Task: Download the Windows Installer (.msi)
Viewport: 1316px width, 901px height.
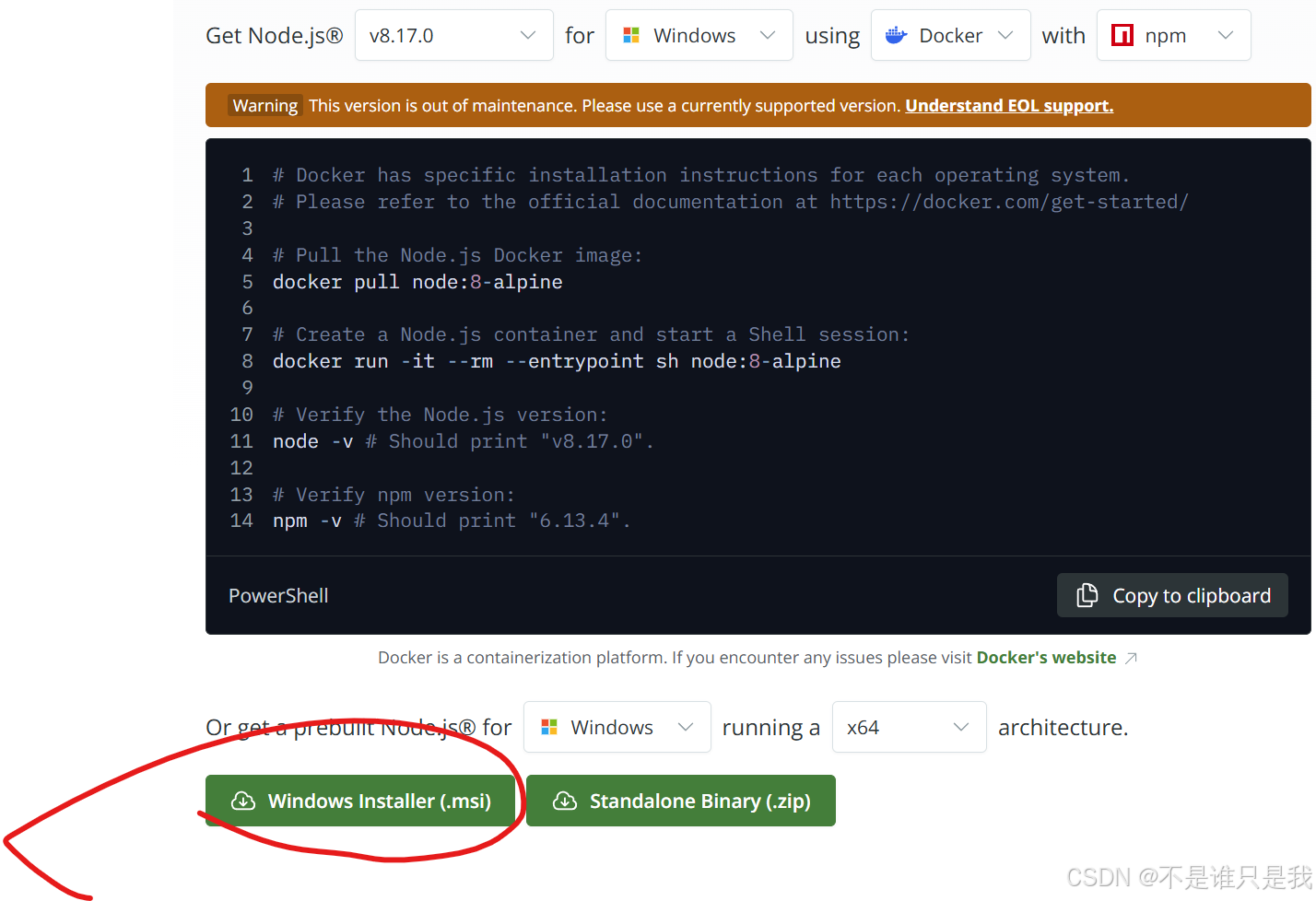Action: point(360,801)
